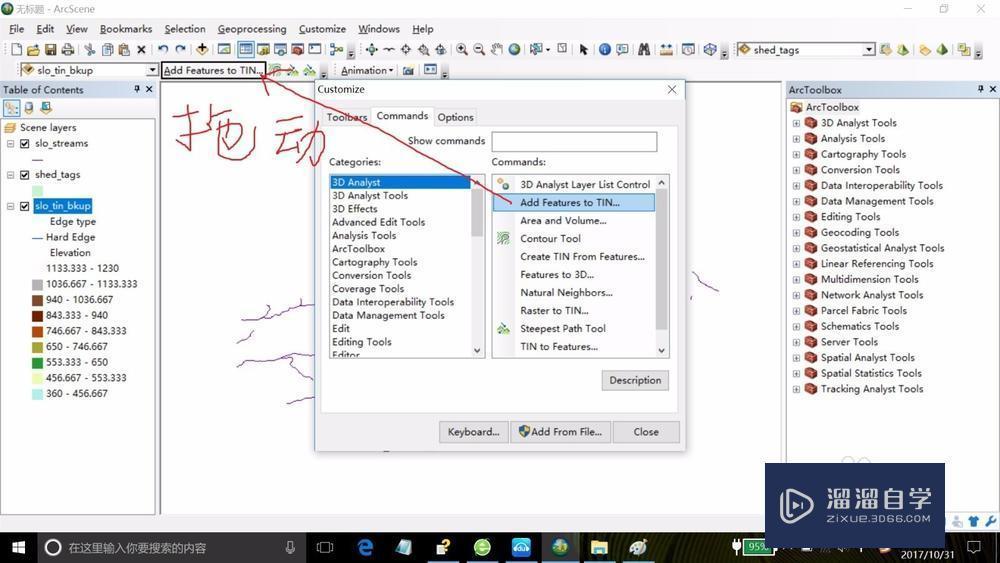Click the File Explorer taskbar icon
The width and height of the screenshot is (1000, 563).
(599, 547)
